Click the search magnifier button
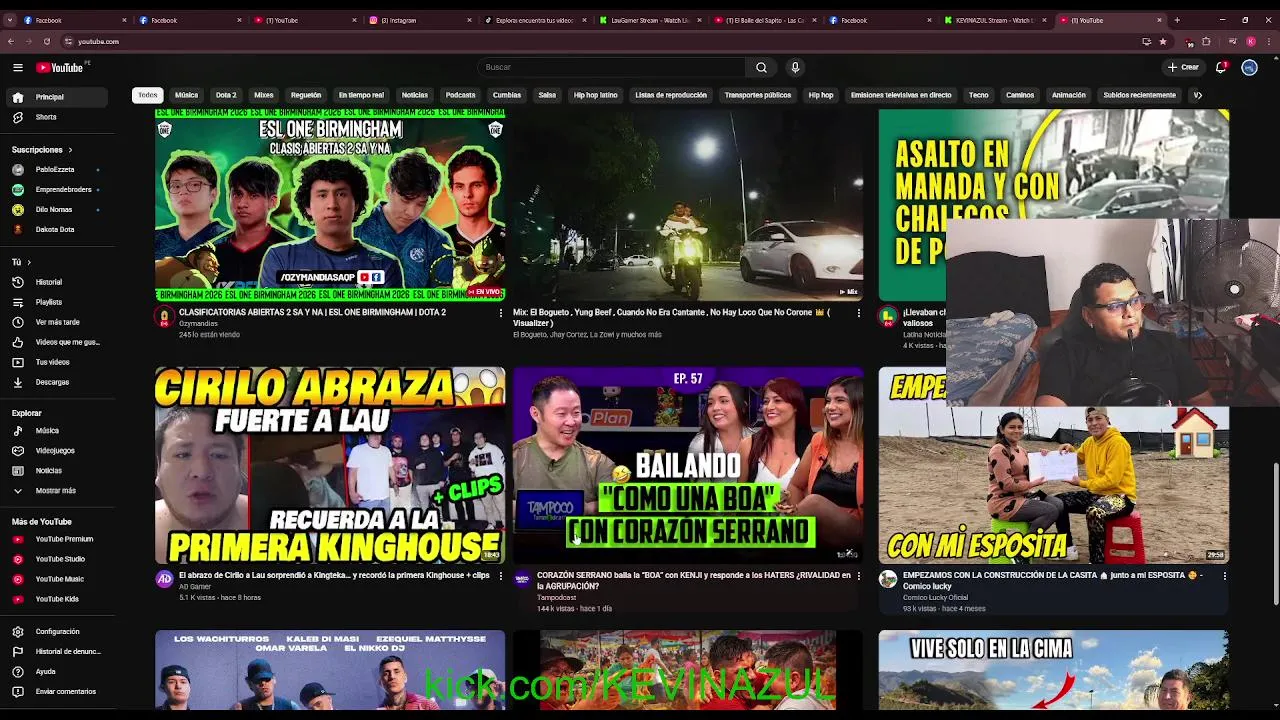Image resolution: width=1280 pixels, height=720 pixels. [761, 67]
